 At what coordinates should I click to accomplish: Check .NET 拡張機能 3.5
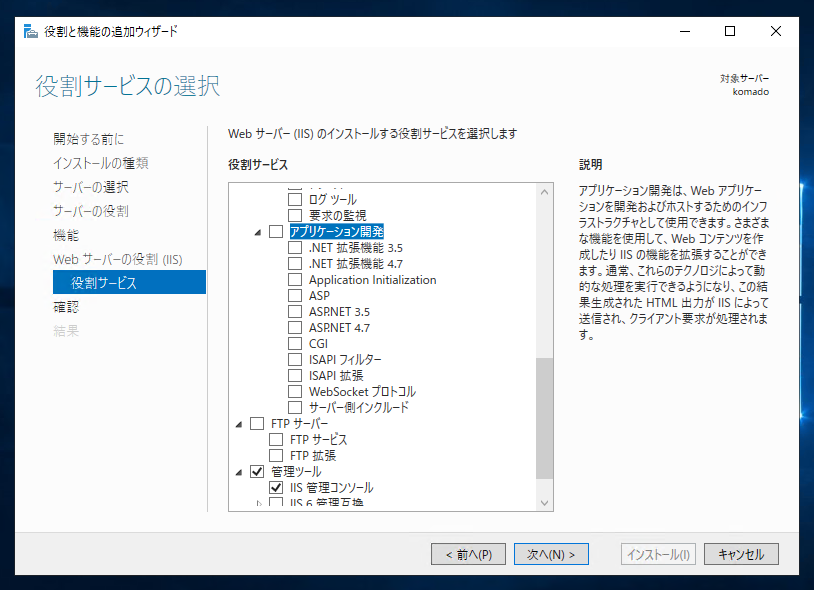(295, 248)
